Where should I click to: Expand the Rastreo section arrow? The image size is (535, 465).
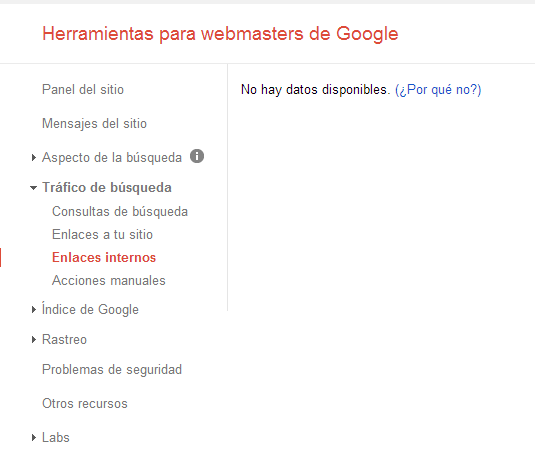coord(33,339)
